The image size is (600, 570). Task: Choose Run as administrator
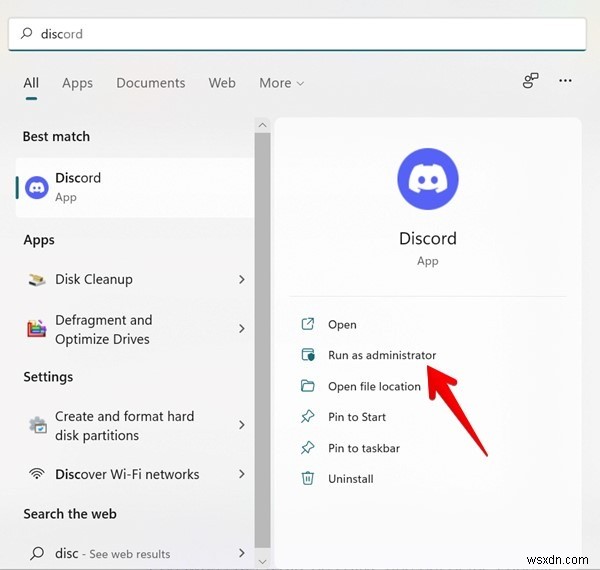[382, 355]
